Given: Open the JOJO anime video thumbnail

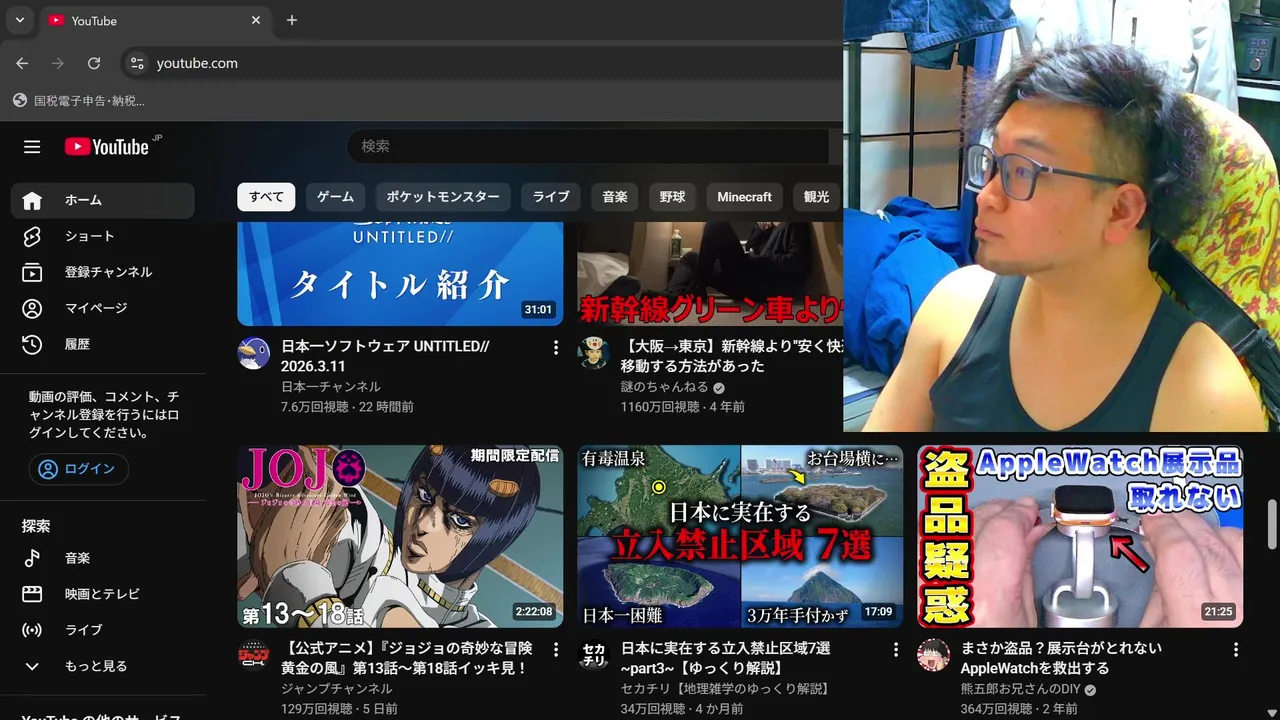Looking at the screenshot, I should 400,536.
